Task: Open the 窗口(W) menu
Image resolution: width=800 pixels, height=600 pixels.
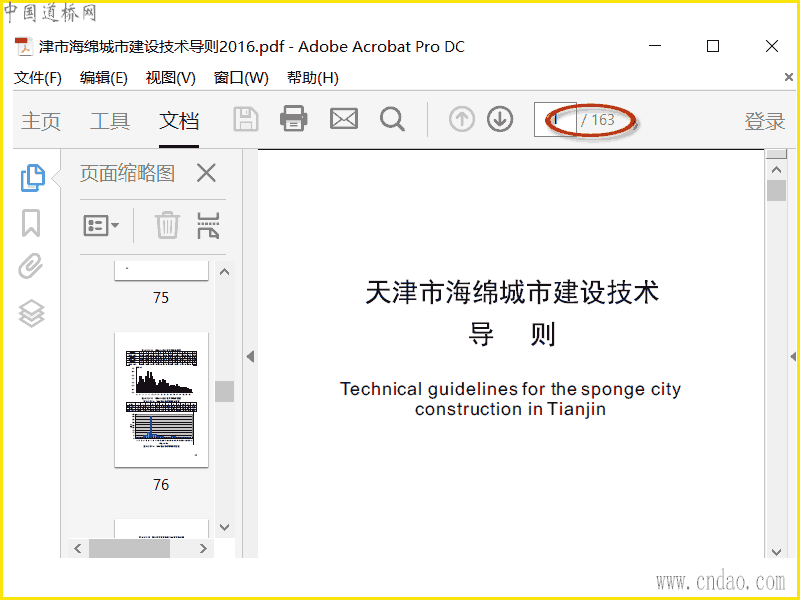Action: [x=241, y=78]
